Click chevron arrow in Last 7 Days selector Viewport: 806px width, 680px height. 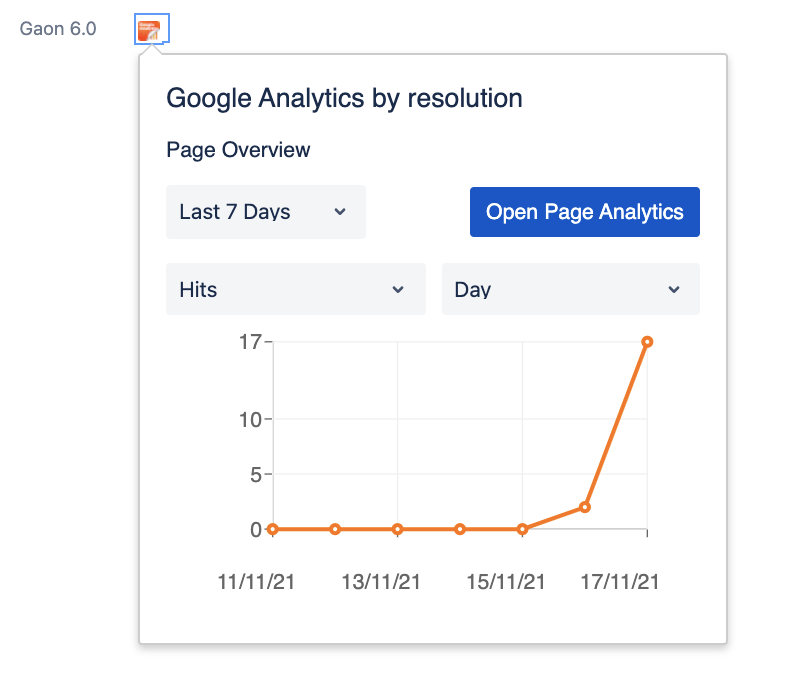tap(340, 212)
